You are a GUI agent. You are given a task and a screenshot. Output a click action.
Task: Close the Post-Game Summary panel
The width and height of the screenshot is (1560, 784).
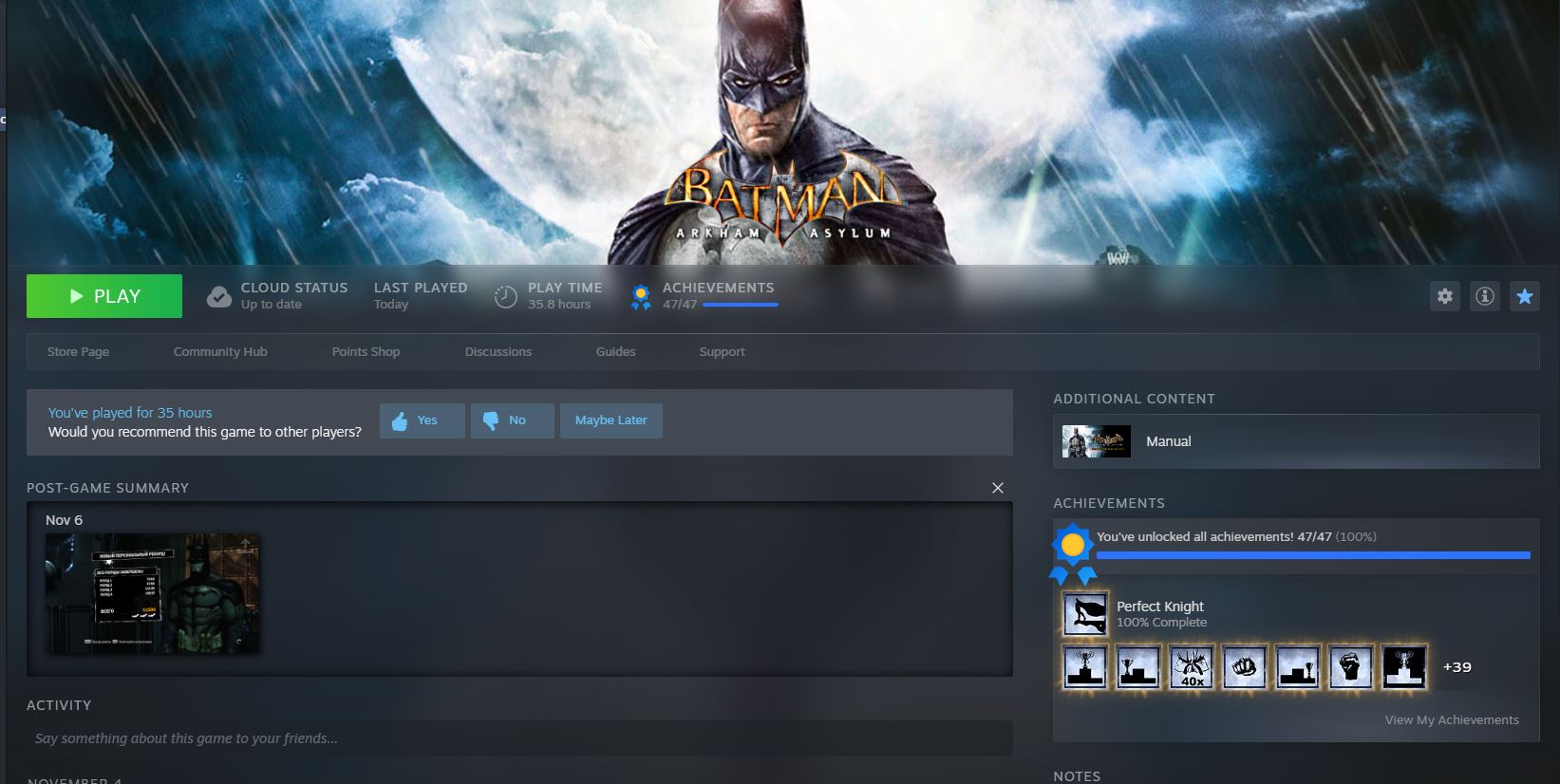coord(998,488)
